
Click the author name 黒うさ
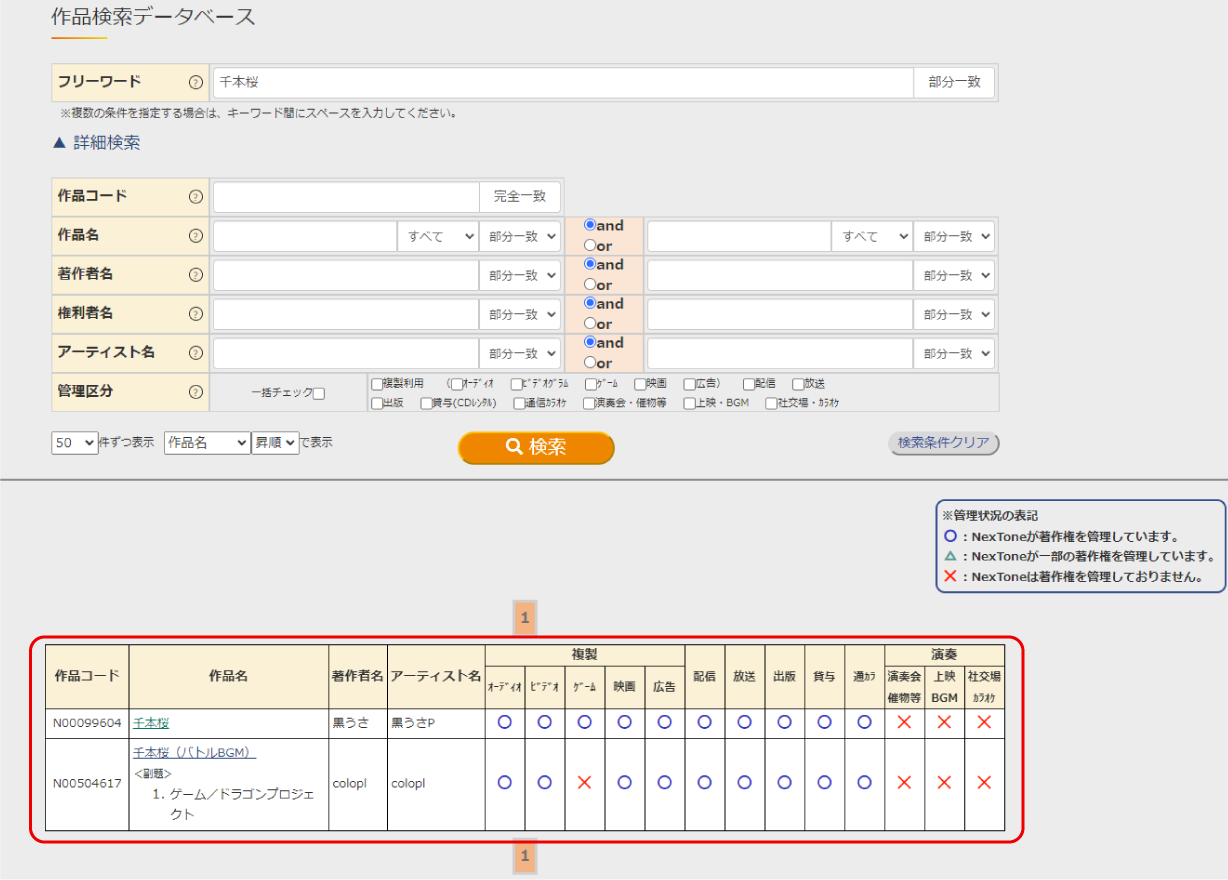click(x=349, y=723)
